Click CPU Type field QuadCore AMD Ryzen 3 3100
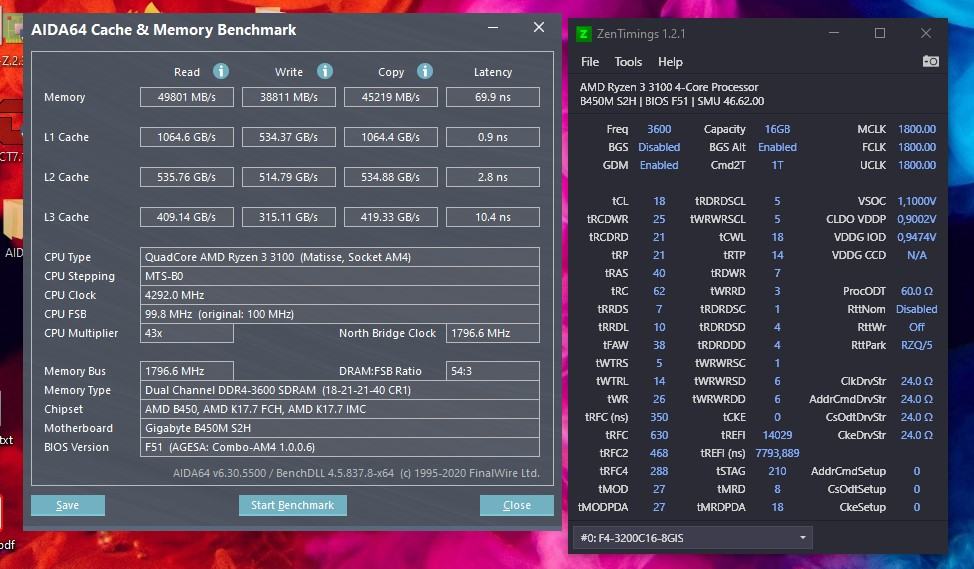974x569 pixels. click(340, 257)
